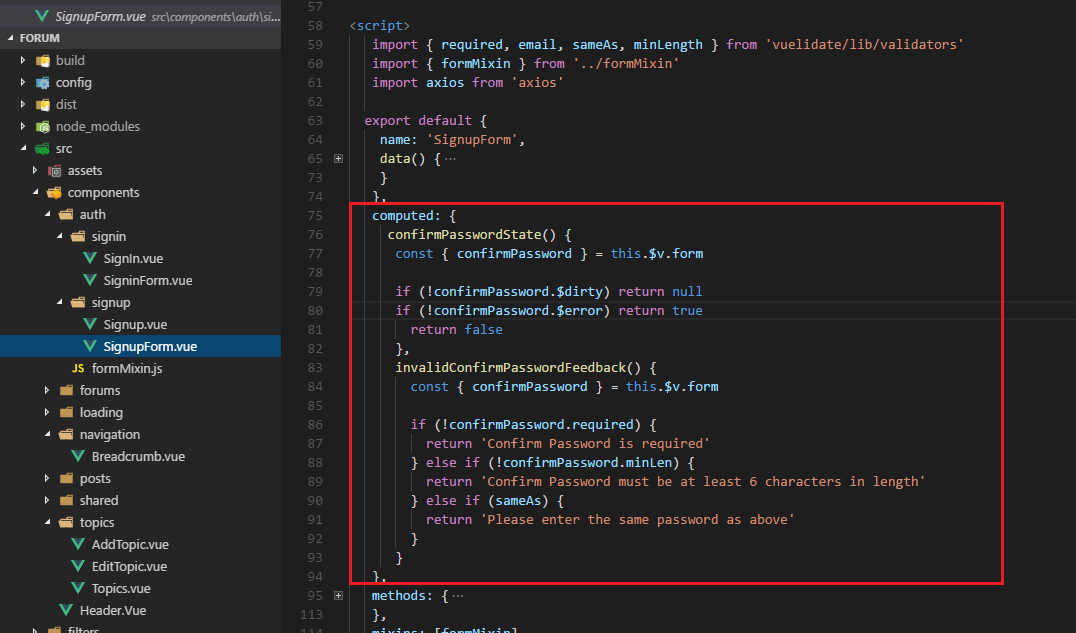Expand the node_modules folder arrow
The width and height of the screenshot is (1076, 633).
[23, 126]
